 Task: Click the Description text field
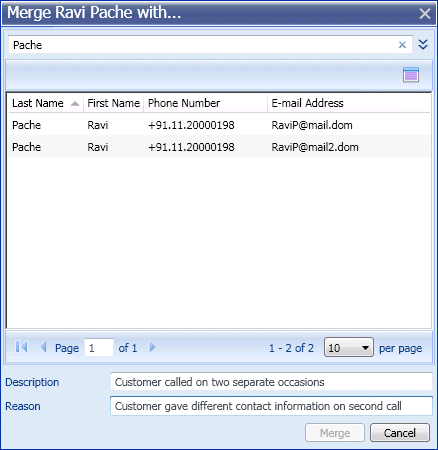pyautogui.click(x=271, y=382)
